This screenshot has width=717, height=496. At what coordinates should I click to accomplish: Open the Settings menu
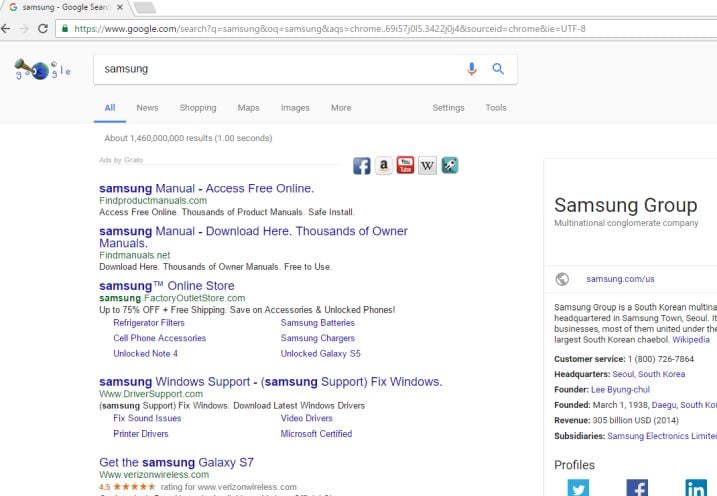coord(448,108)
